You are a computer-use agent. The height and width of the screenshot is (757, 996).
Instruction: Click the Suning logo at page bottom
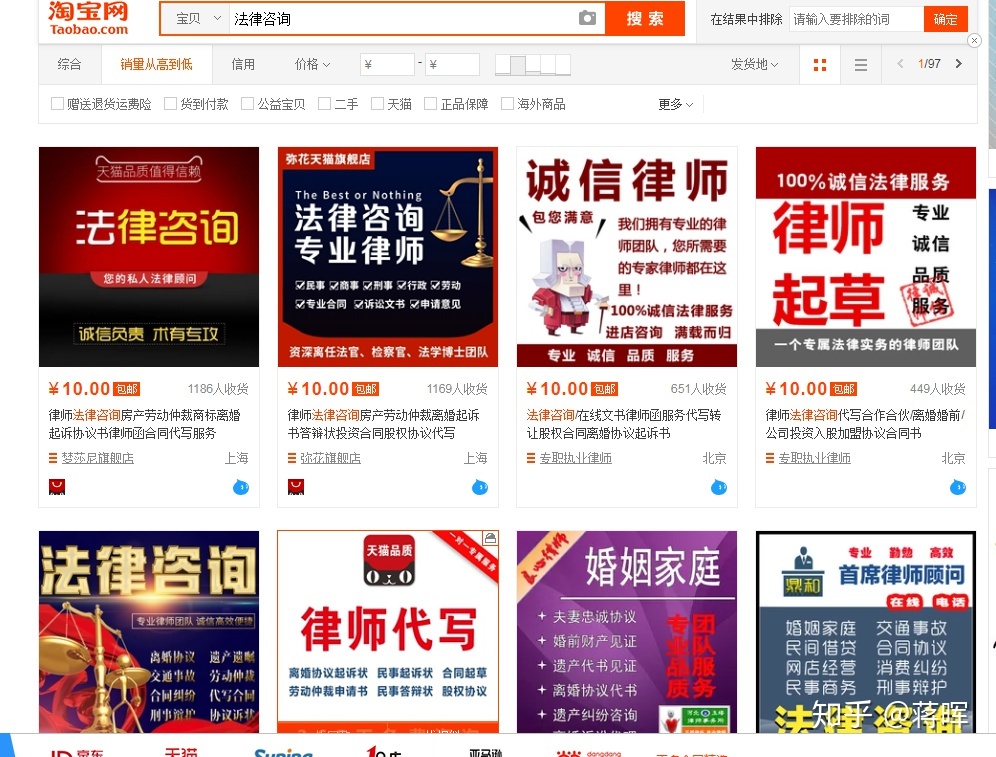[283, 752]
